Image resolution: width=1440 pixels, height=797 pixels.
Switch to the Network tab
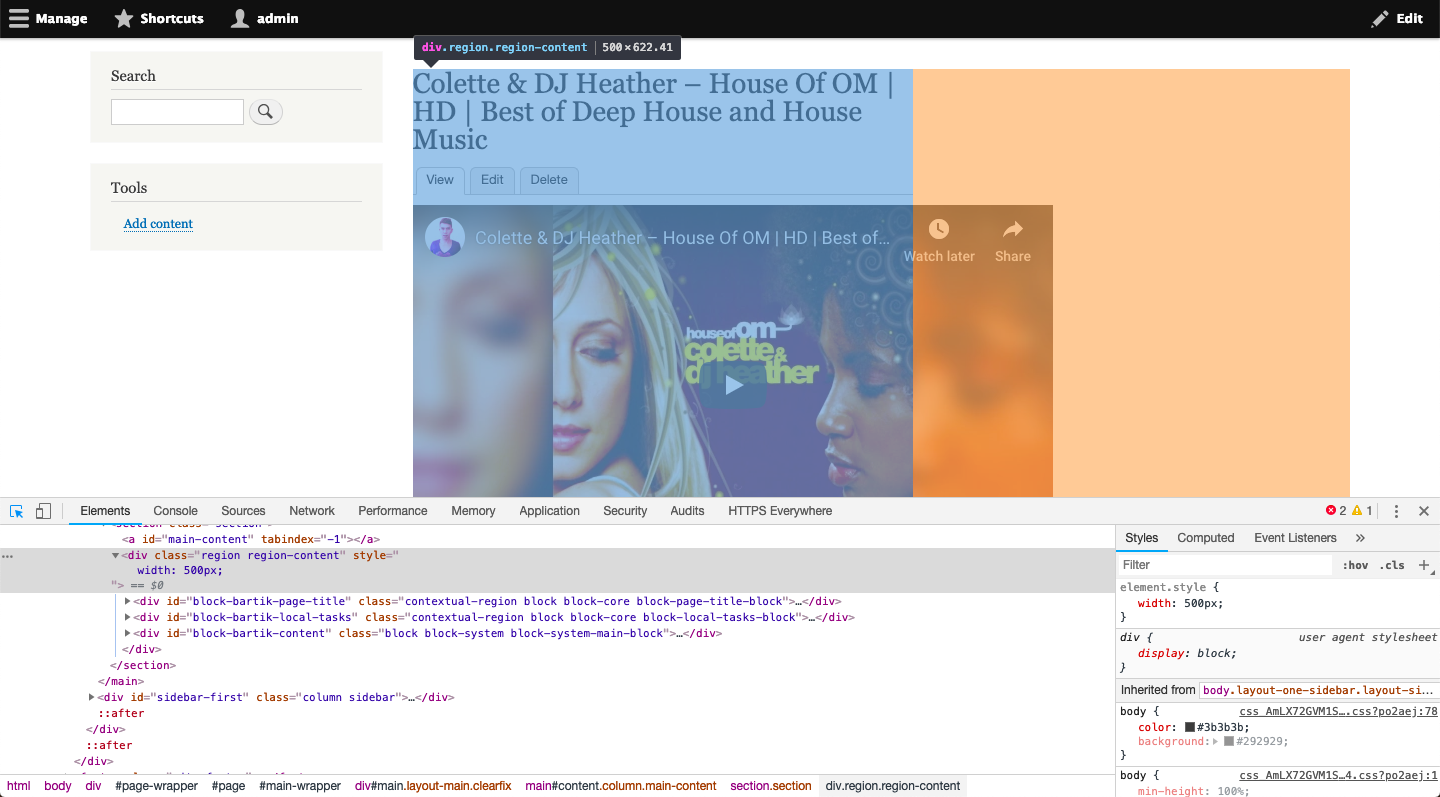[312, 511]
